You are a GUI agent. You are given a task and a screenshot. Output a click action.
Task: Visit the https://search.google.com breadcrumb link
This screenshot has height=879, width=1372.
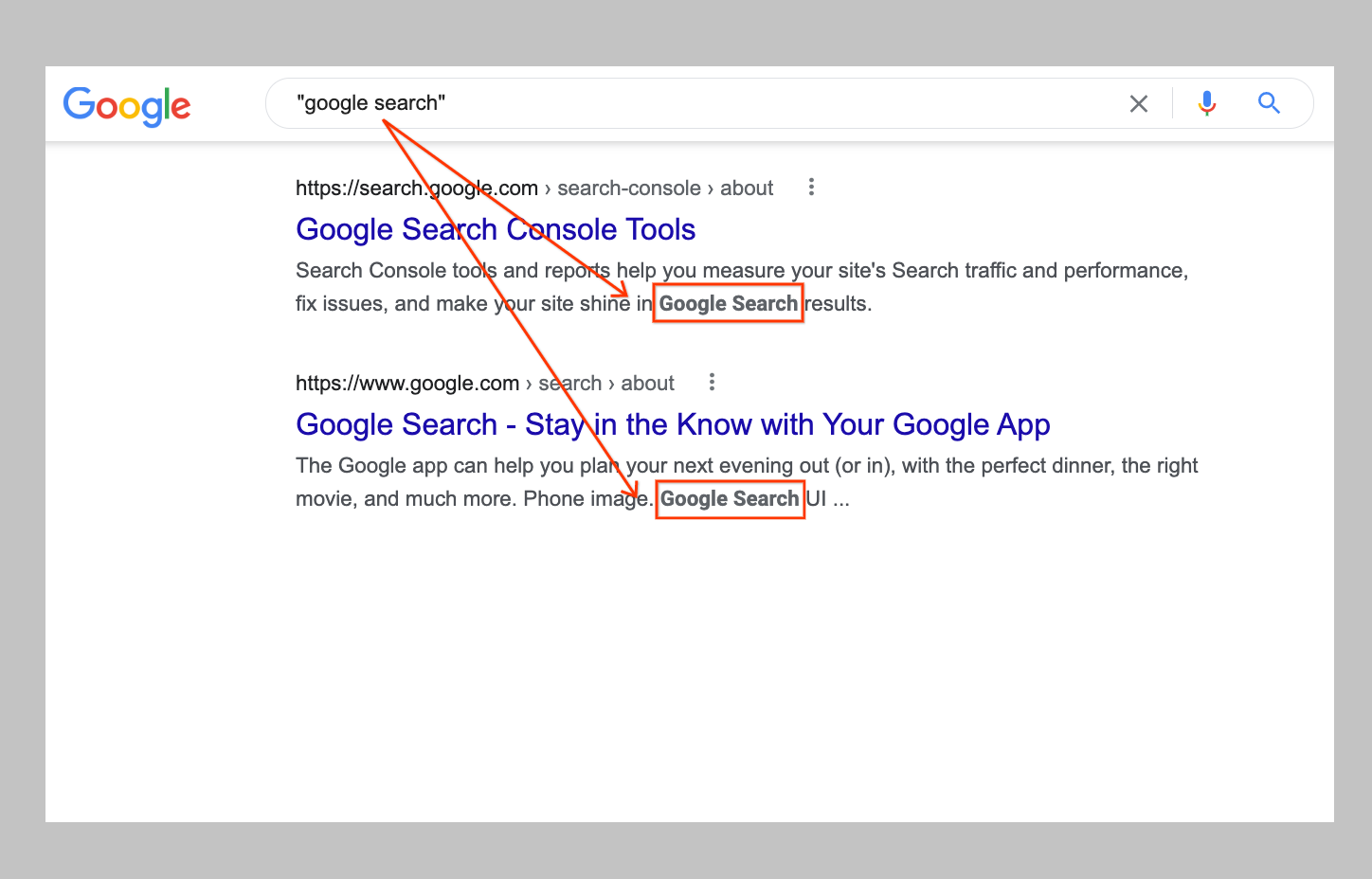click(x=416, y=188)
